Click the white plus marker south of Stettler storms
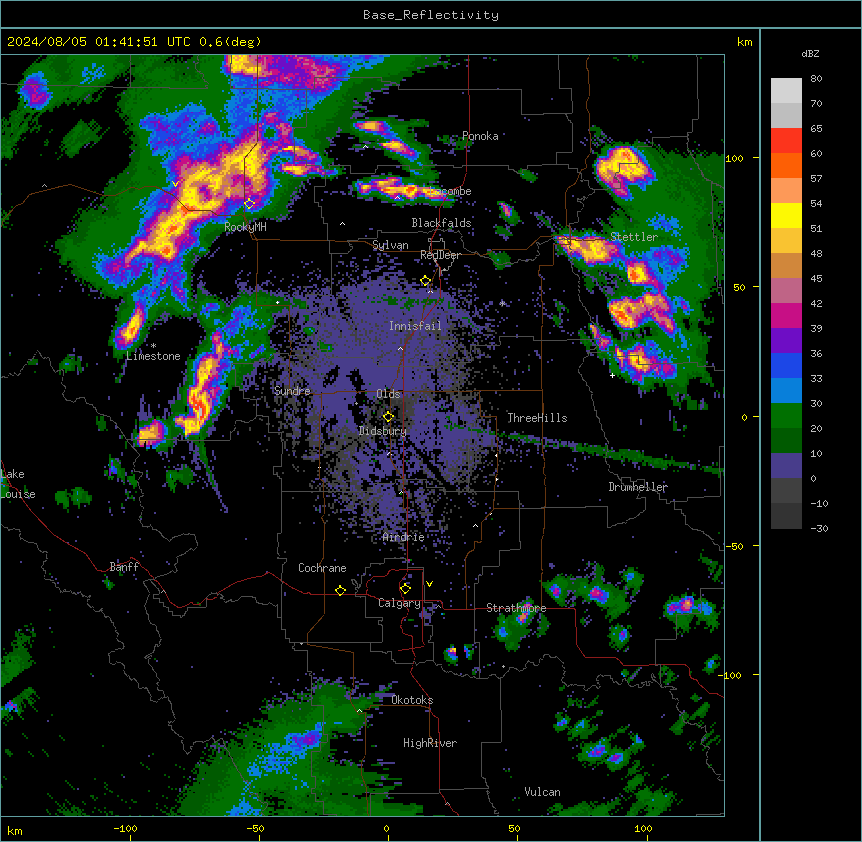Screen dimensions: 862x842 coord(612,375)
